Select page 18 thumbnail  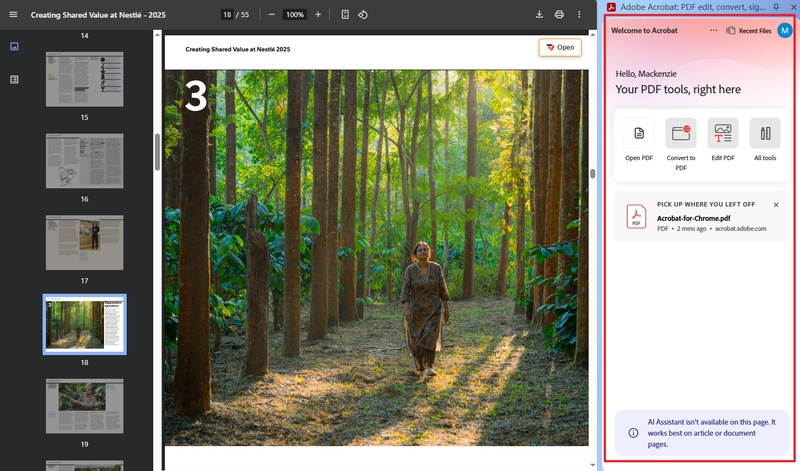85,324
